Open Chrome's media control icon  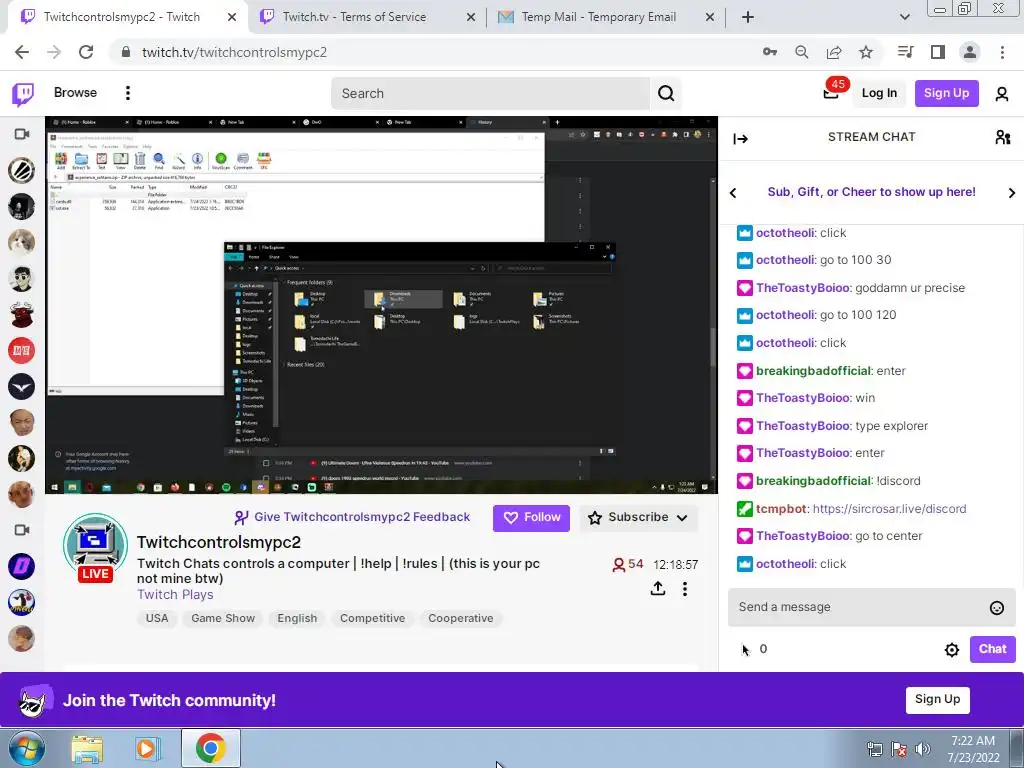(x=906, y=52)
